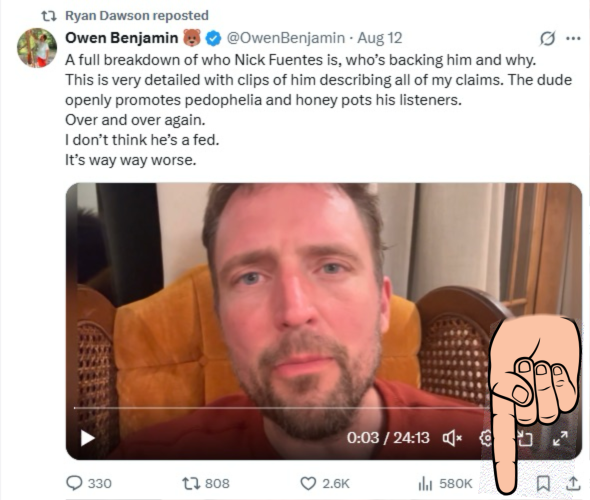View post analytics bar-chart icon

pos(425,483)
